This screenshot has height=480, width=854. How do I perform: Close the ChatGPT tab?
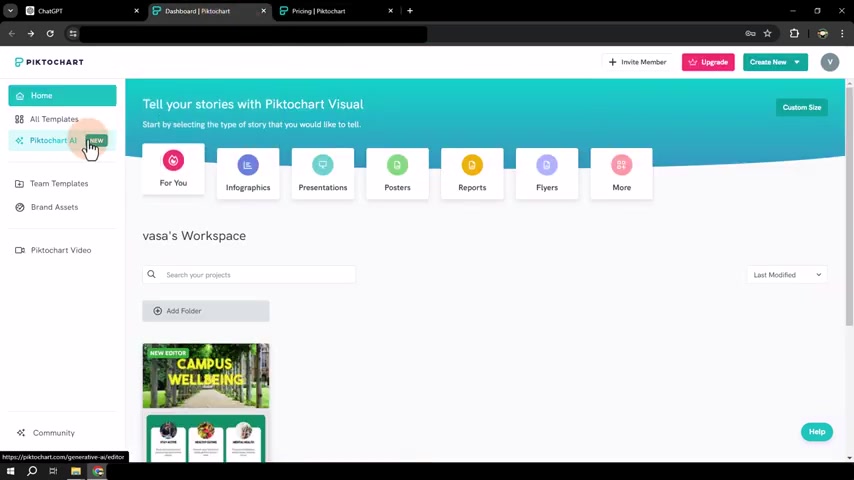tap(136, 11)
